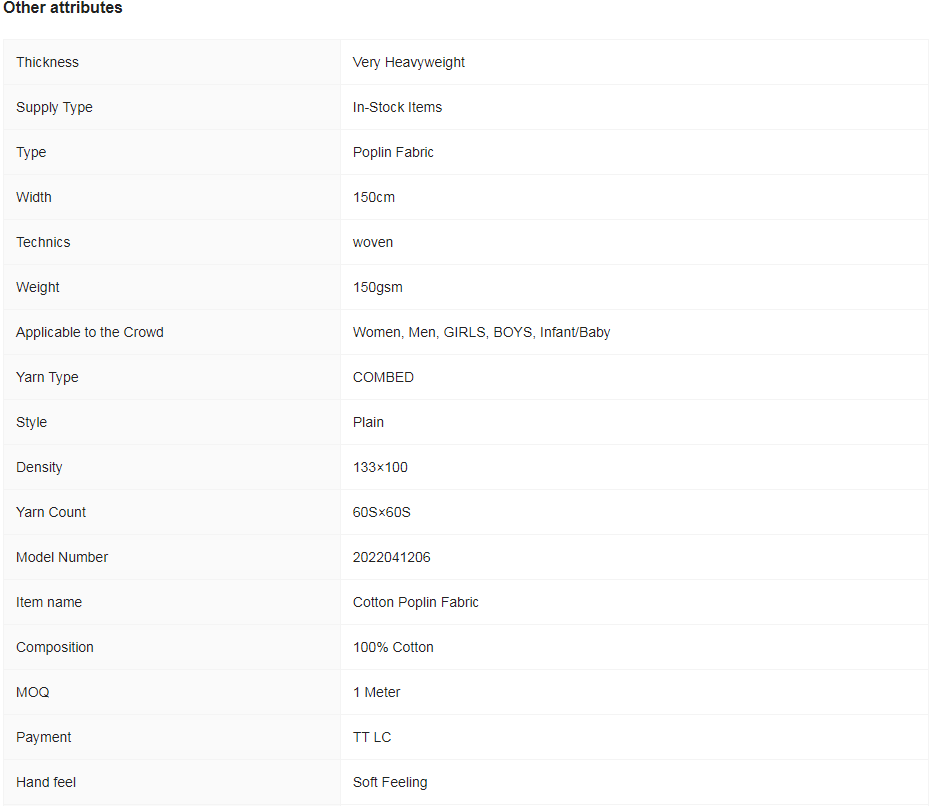Select the Poplin Fabric type value
The width and height of the screenshot is (930, 806).
(393, 152)
